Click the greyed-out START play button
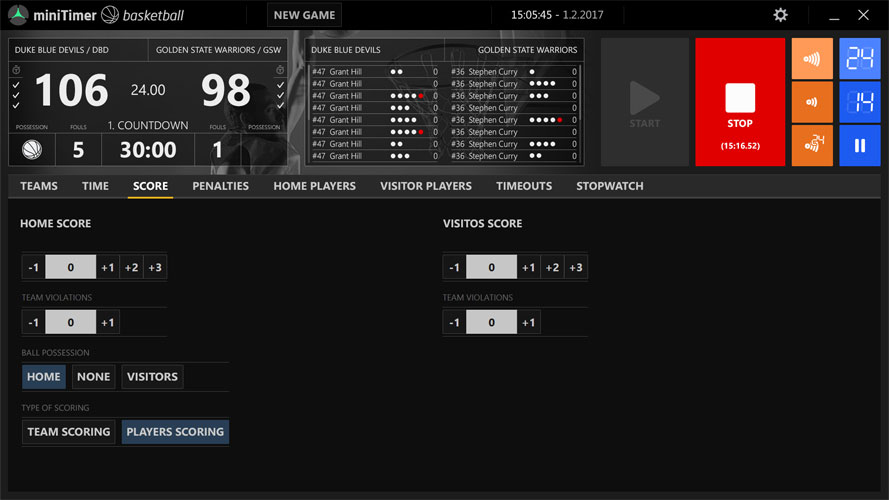The width and height of the screenshot is (889, 500). [x=645, y=102]
